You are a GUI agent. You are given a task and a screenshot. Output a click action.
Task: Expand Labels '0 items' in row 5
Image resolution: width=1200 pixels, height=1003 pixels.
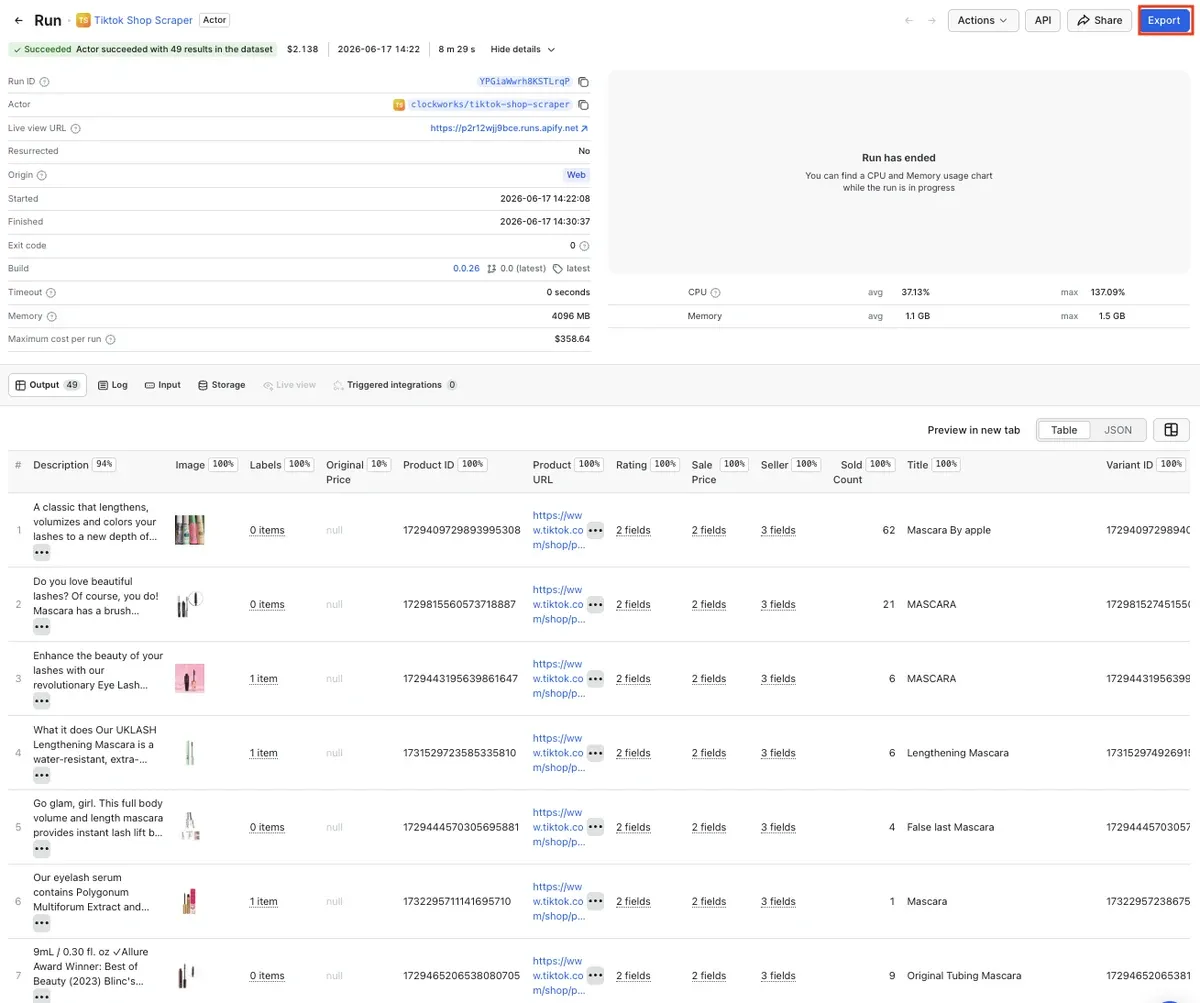267,827
